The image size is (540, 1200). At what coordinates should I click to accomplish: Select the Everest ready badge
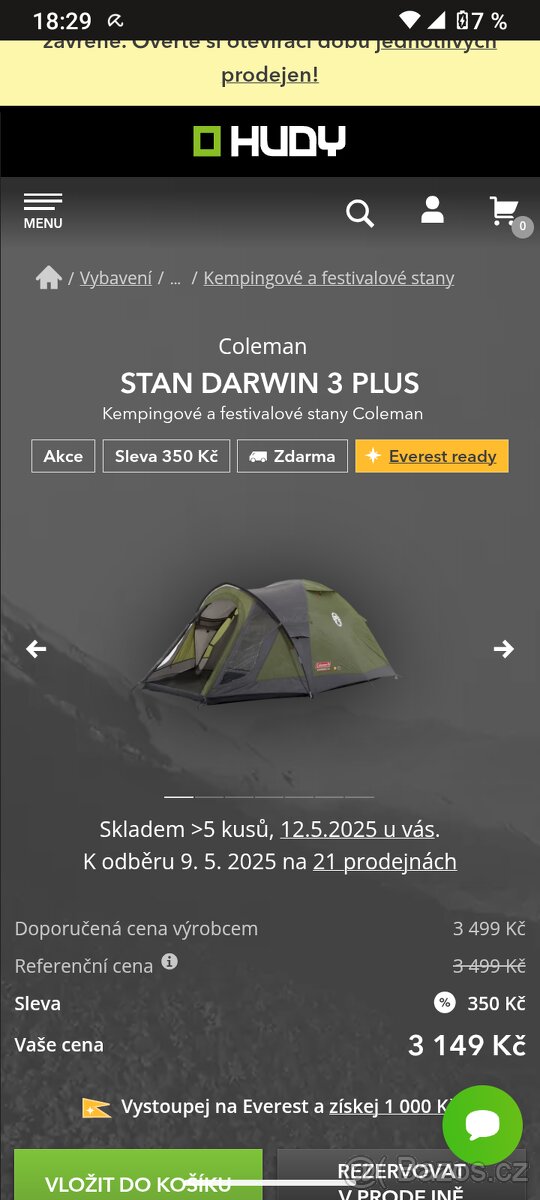coord(432,456)
